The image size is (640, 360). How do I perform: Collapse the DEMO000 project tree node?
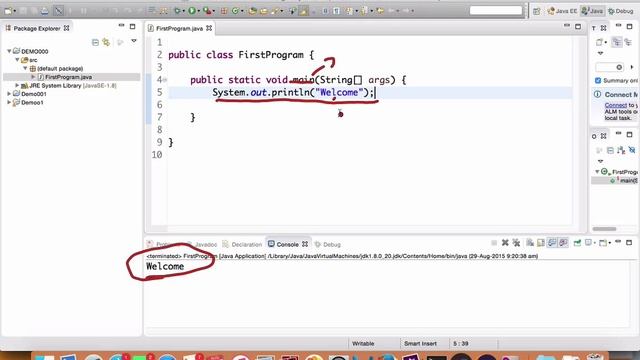[x=9, y=51]
